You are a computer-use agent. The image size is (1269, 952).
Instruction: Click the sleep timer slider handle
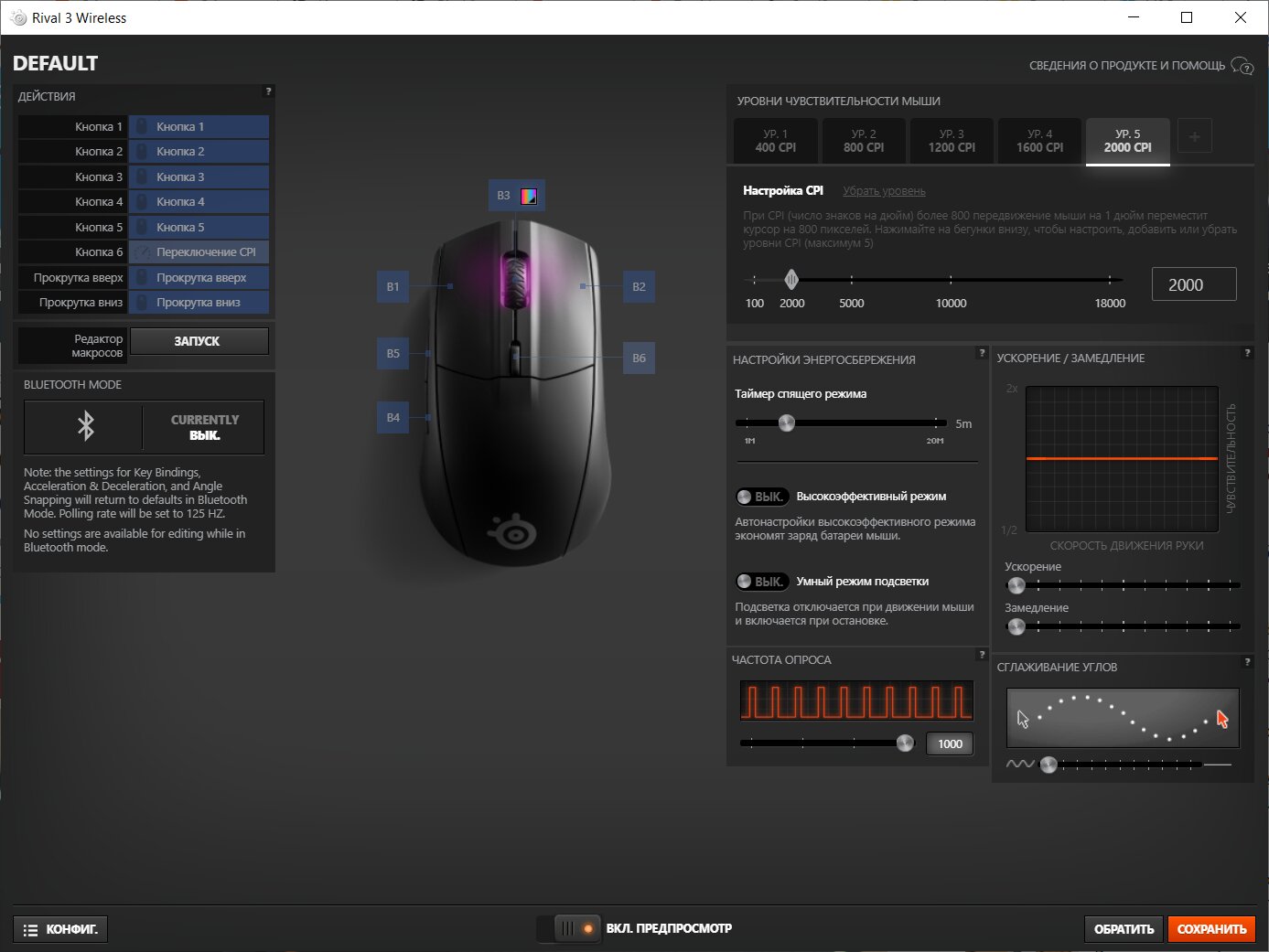[x=787, y=423]
